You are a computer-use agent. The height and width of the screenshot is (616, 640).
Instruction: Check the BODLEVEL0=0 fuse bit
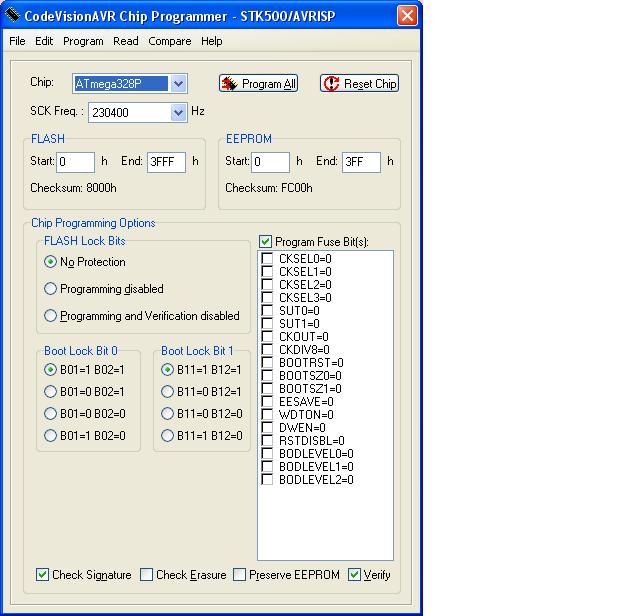tap(267, 454)
